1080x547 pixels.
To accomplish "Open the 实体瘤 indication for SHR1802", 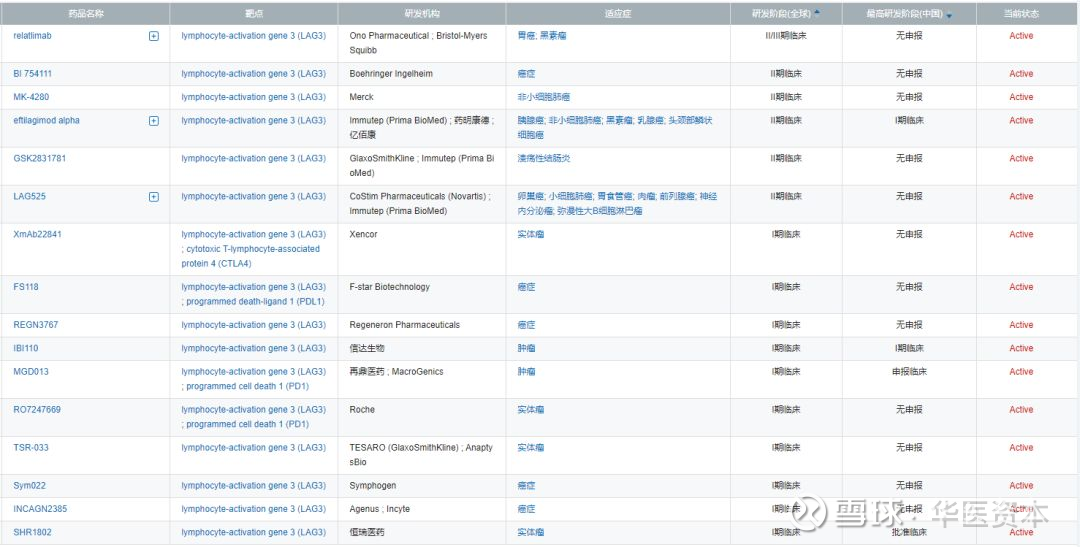I will 530,533.
